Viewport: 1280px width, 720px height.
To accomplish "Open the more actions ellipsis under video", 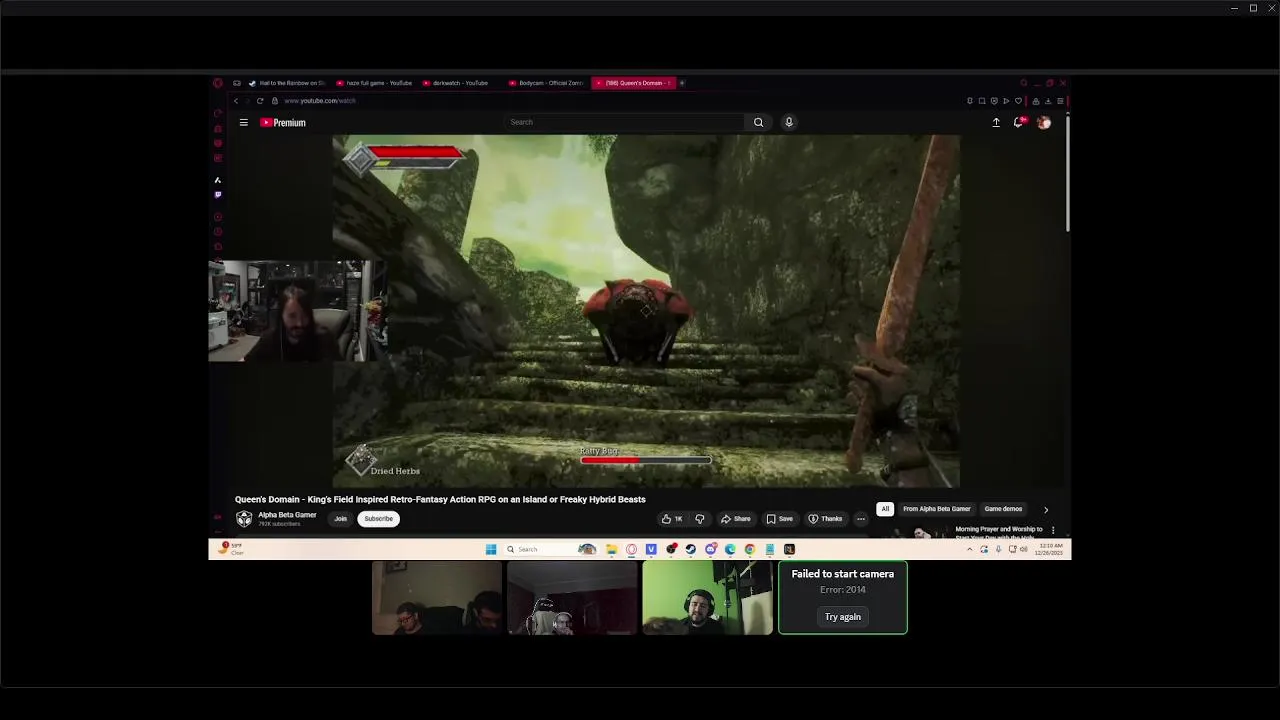I will point(861,519).
